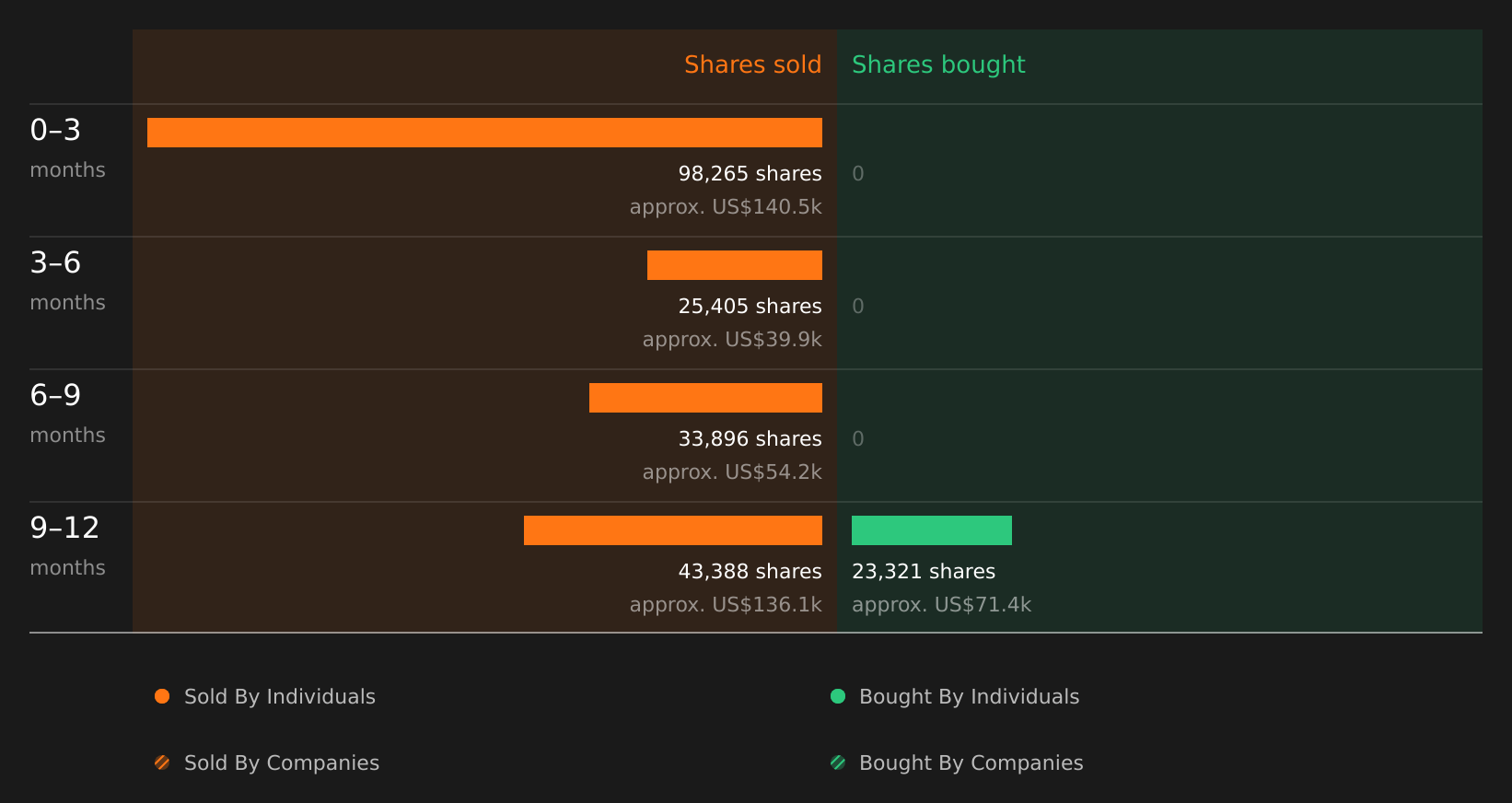Click the 3–6 months row label
This screenshot has height=803, width=1512.
click(x=67, y=280)
